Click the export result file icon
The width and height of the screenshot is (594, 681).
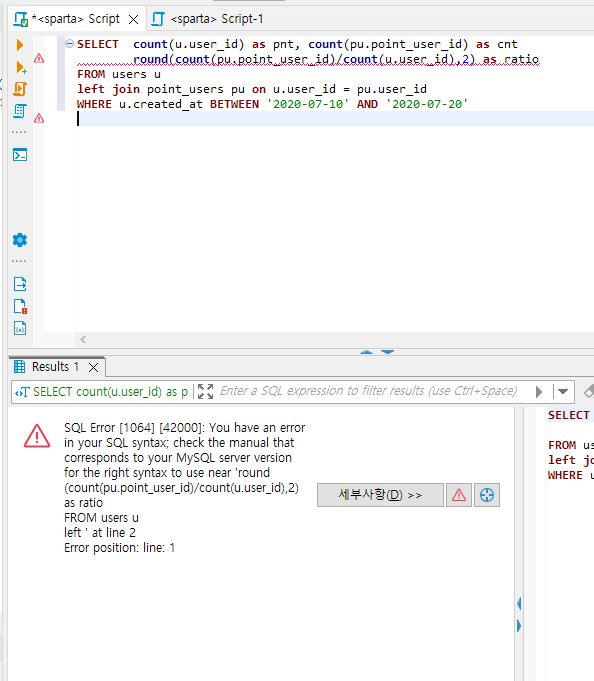point(20,284)
